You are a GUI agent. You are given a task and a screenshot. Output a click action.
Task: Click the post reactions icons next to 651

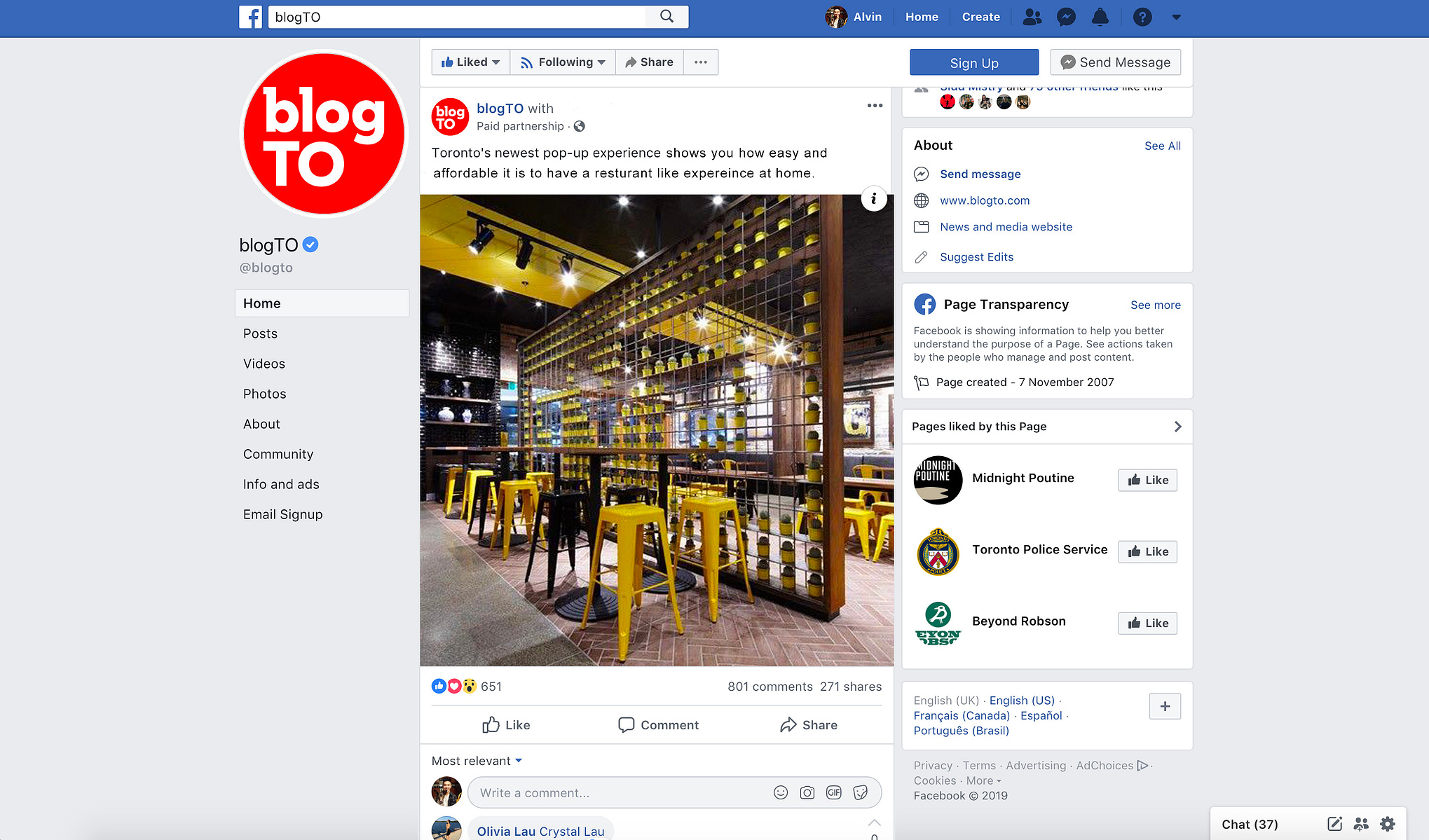click(x=454, y=687)
